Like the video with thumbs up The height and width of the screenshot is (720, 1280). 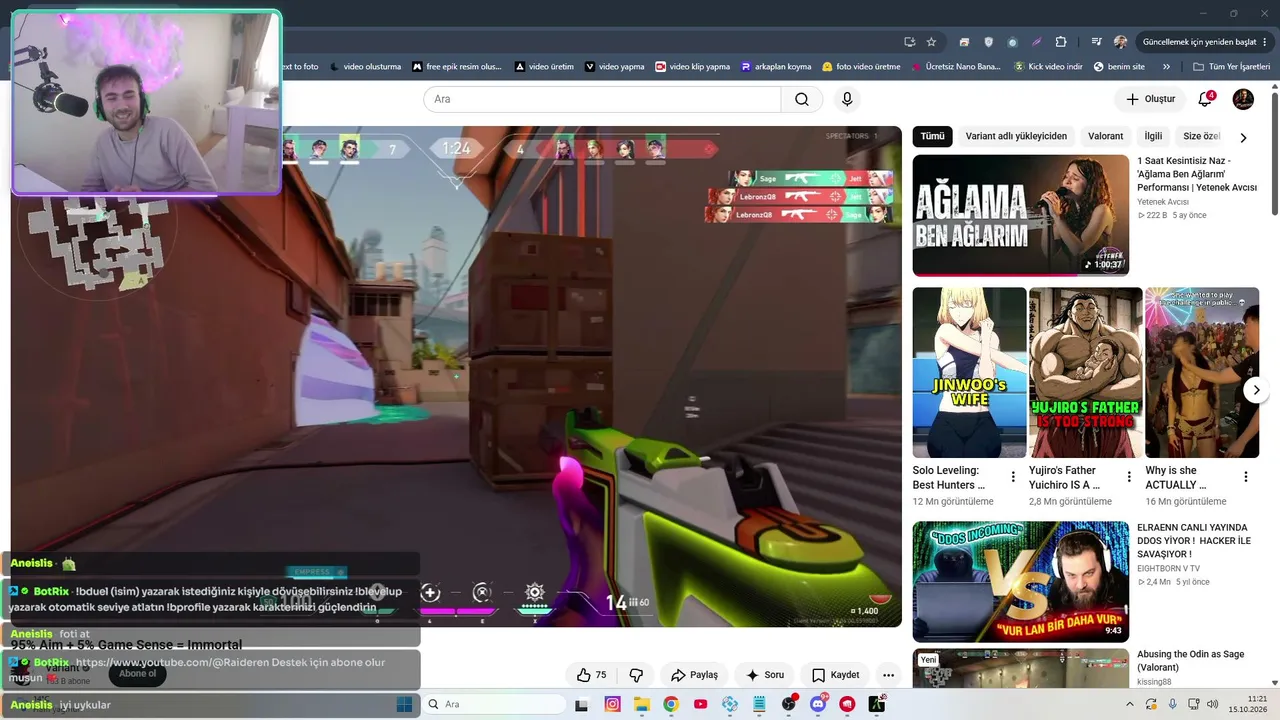pos(591,675)
